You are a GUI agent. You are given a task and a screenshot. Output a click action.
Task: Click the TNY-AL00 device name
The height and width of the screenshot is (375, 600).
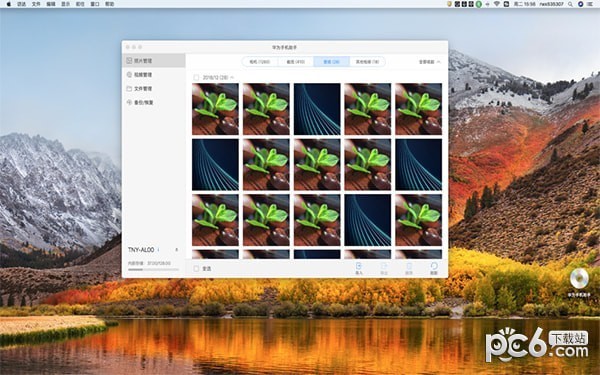coord(141,250)
